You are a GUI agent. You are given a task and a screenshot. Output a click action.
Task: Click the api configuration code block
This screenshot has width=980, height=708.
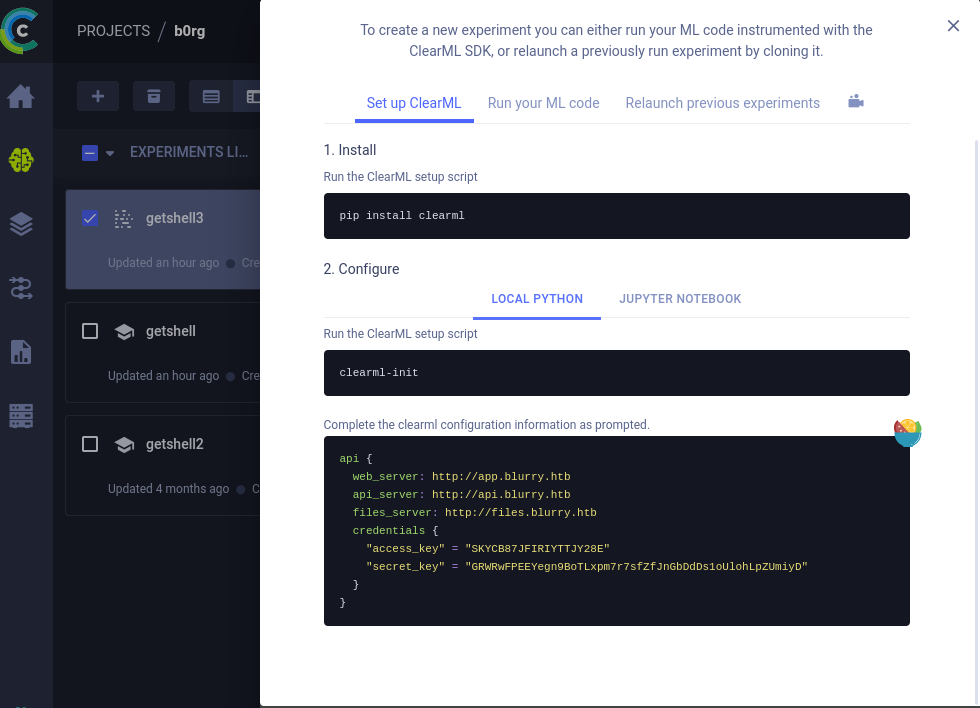(616, 531)
